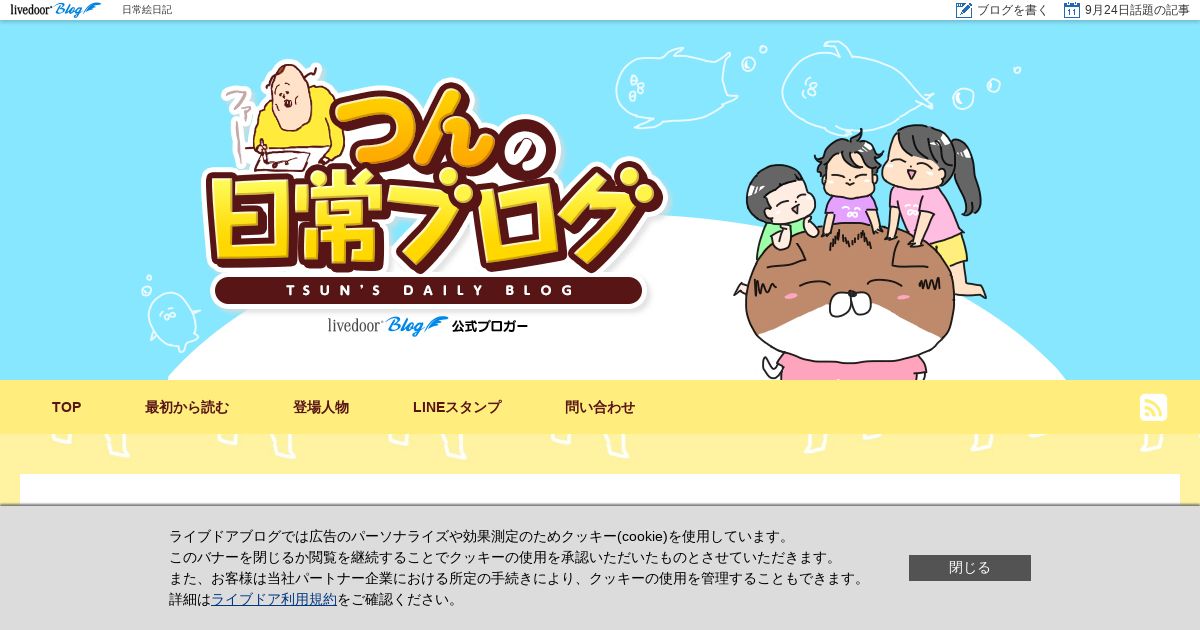Click the pencil write-blog icon
This screenshot has height=630, width=1200.
coord(964,10)
